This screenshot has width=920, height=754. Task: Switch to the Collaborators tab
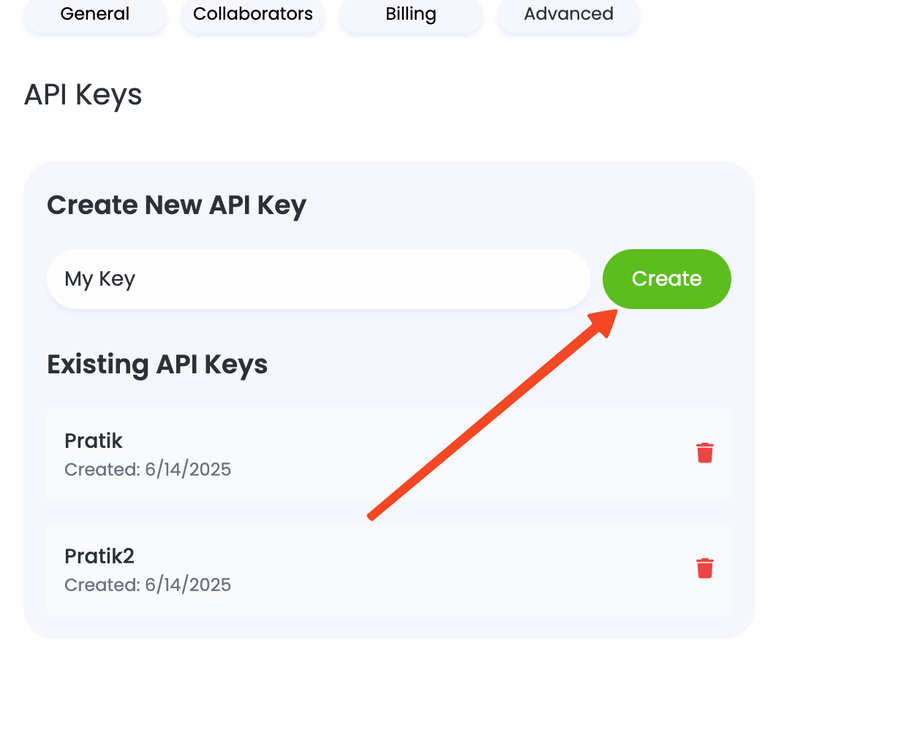(x=253, y=15)
